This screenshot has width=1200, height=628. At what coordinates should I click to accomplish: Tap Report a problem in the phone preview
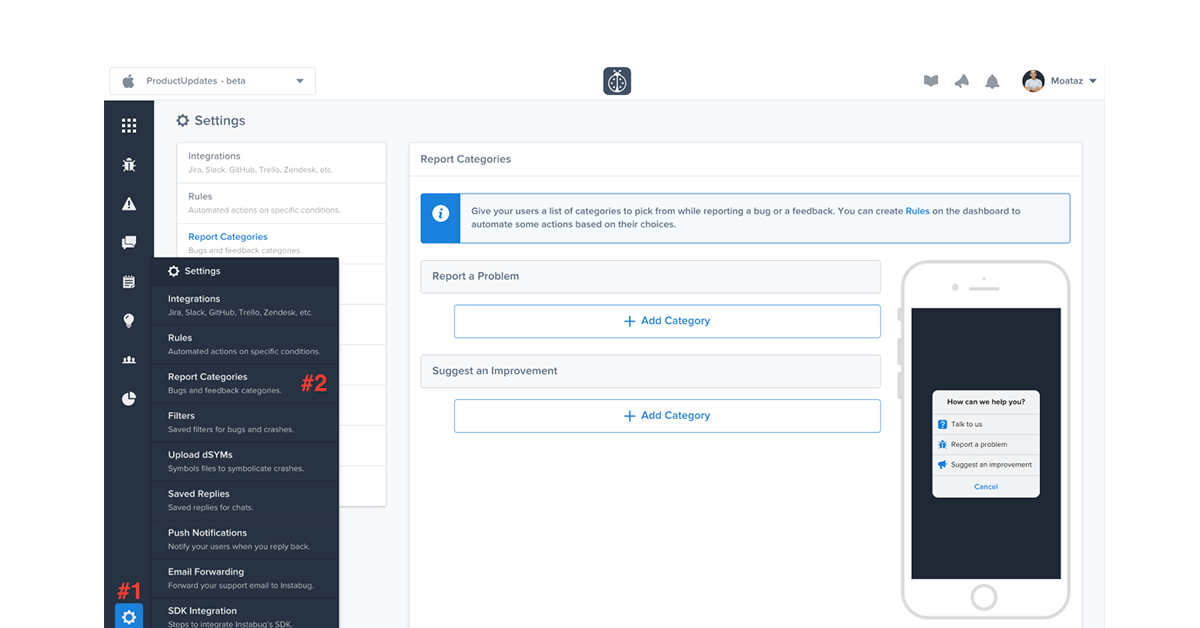point(986,444)
